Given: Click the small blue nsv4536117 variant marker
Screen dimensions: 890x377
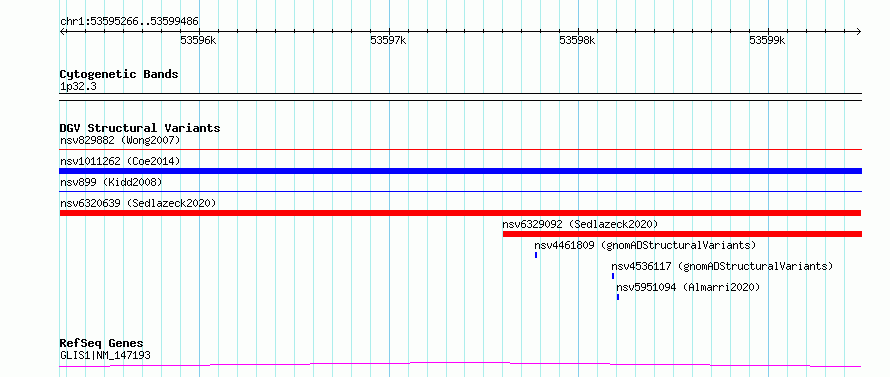Looking at the screenshot, I should (x=613, y=276).
